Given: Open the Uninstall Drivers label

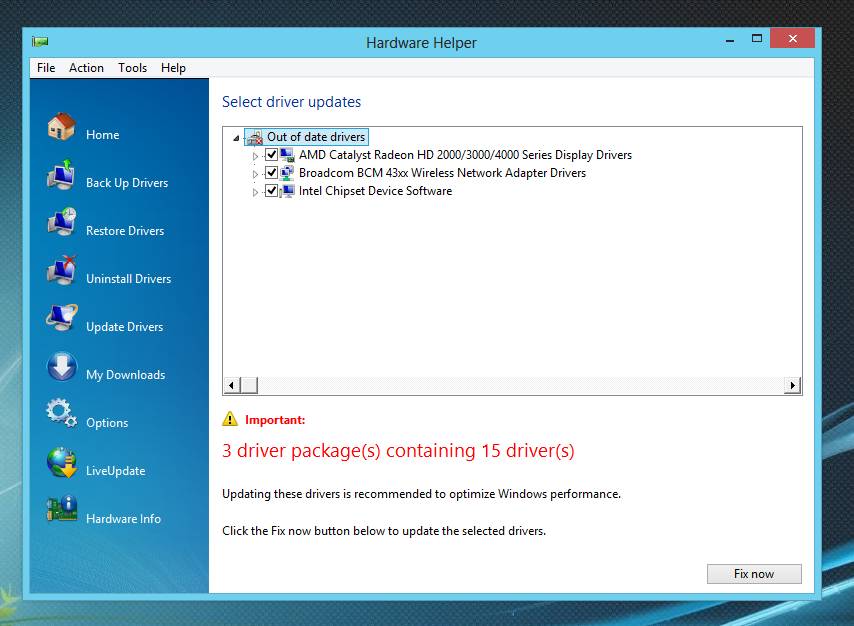Looking at the screenshot, I should pyautogui.click(x=129, y=279).
